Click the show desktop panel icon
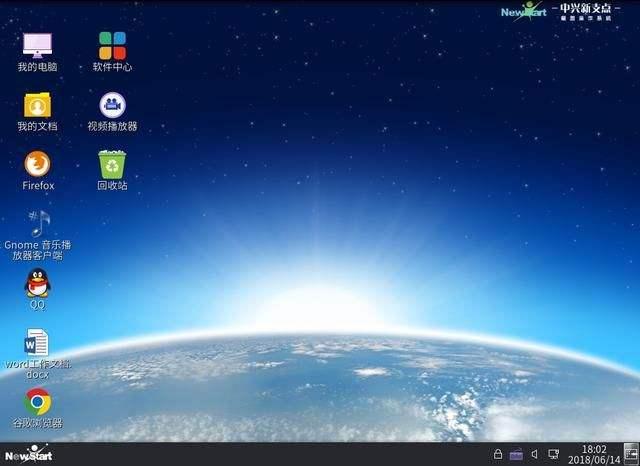The width and height of the screenshot is (640, 466). click(x=631, y=454)
